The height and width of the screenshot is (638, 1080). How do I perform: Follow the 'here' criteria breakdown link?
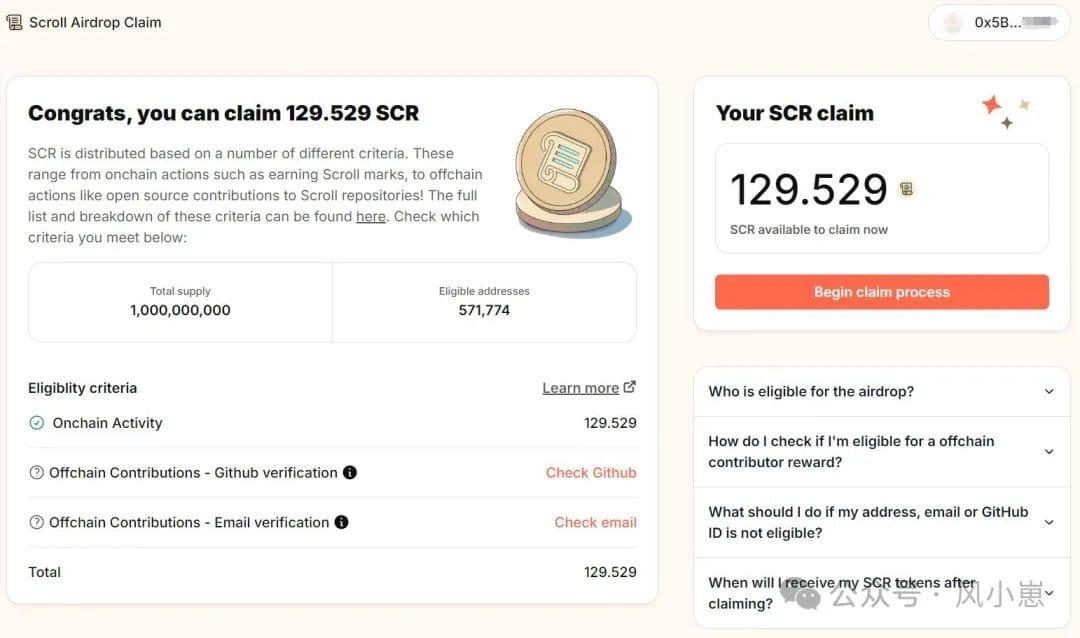click(371, 216)
